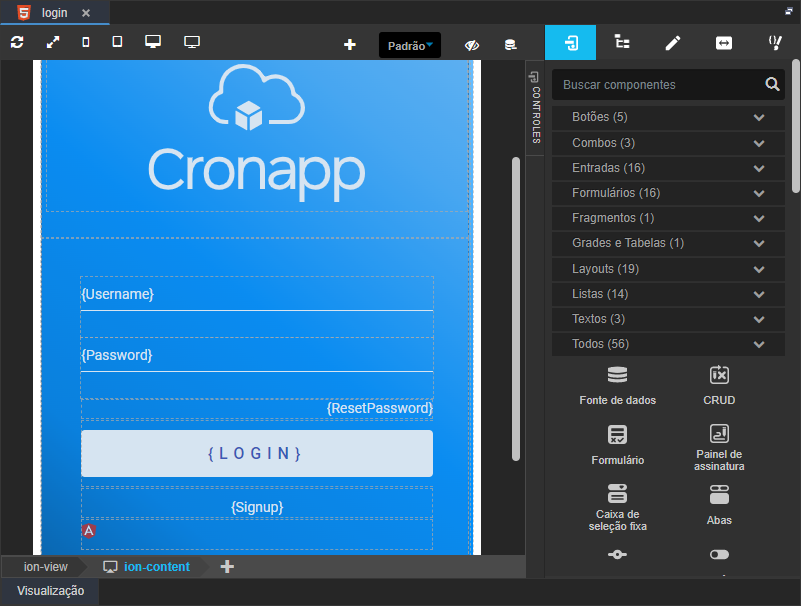This screenshot has width=801, height=606.
Task: Click the database icon in toolbar
Action: (x=510, y=45)
